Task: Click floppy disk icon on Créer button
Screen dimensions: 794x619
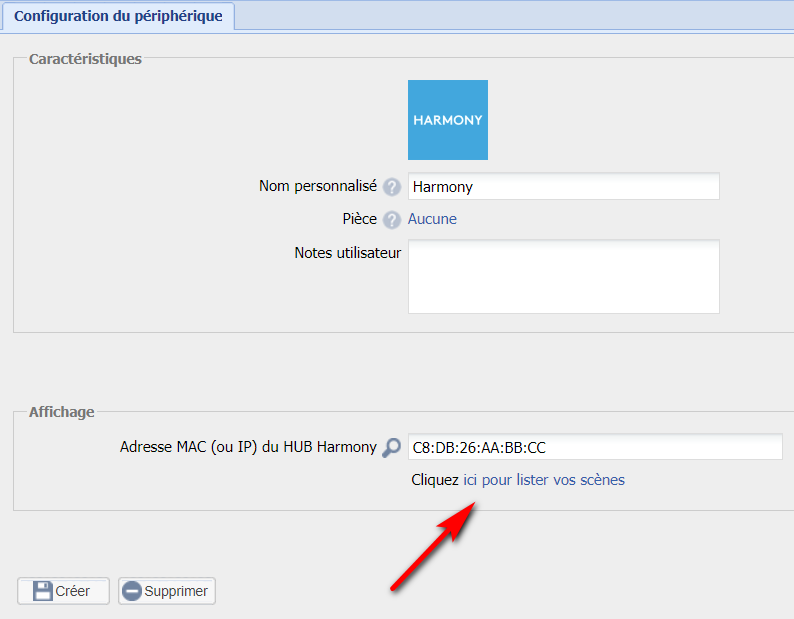Action: click(x=42, y=591)
